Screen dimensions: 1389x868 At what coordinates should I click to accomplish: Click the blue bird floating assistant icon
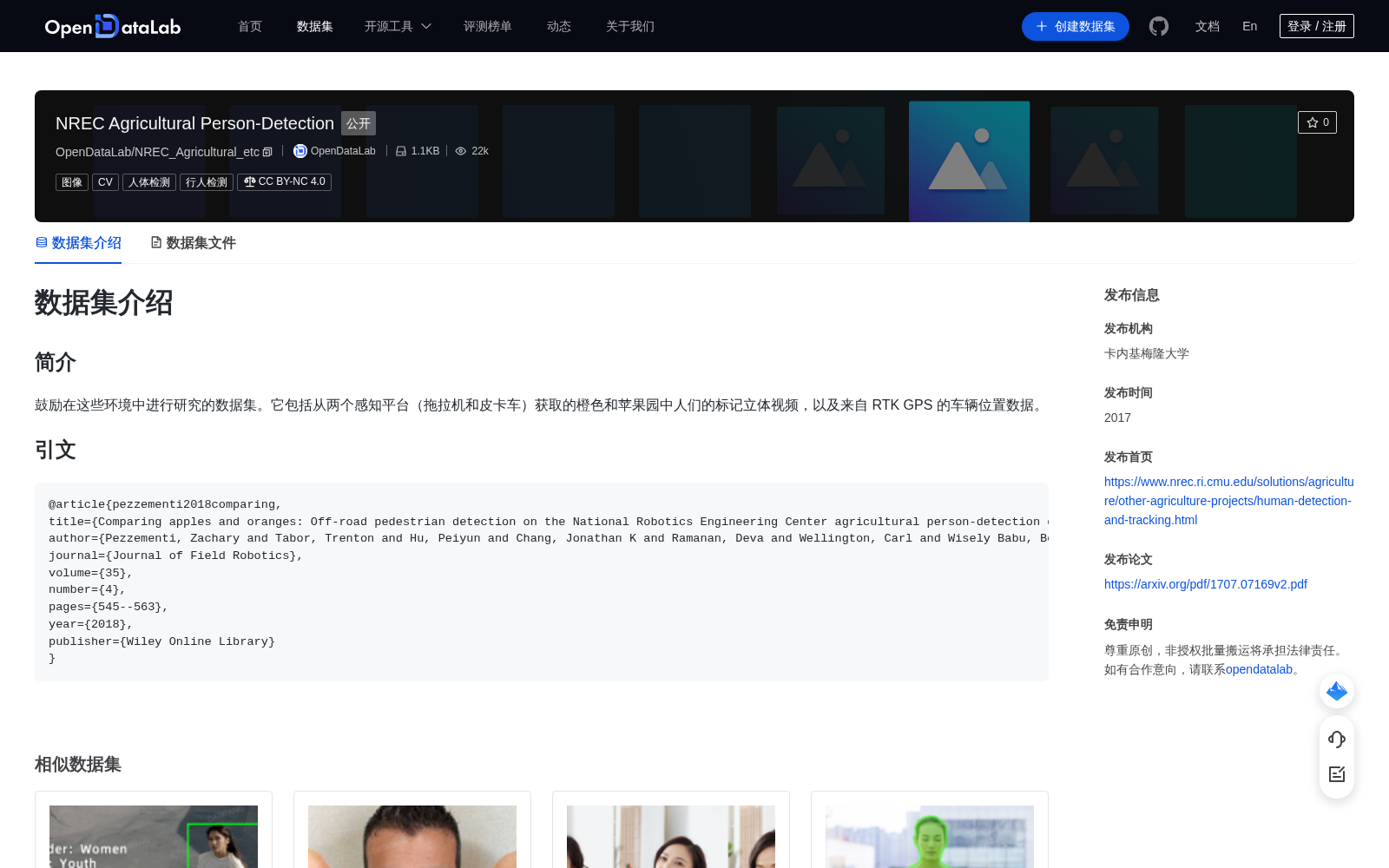pos(1337,691)
